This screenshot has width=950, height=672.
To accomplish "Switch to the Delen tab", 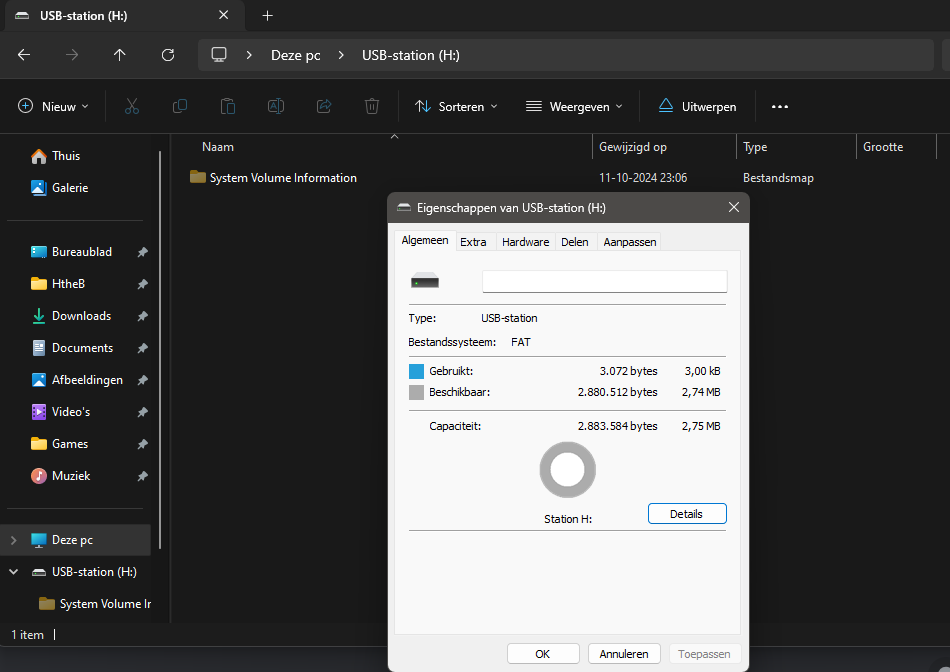I will 574,242.
